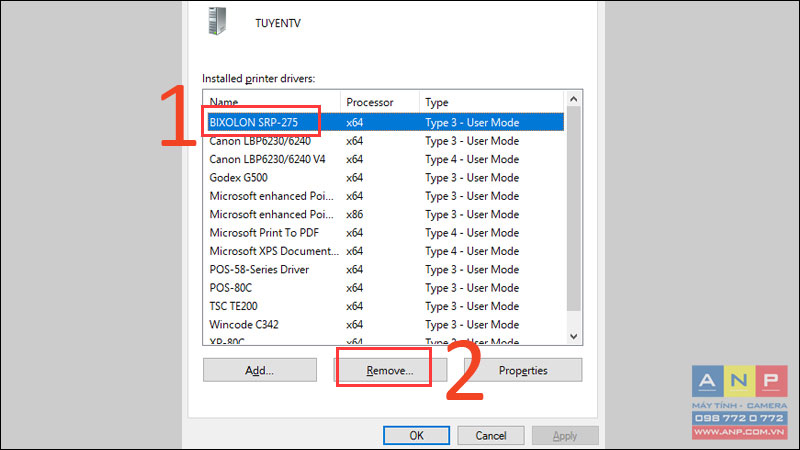Screen dimensions: 800x450
Task: Select the Wincode C342 driver
Action: [x=244, y=324]
